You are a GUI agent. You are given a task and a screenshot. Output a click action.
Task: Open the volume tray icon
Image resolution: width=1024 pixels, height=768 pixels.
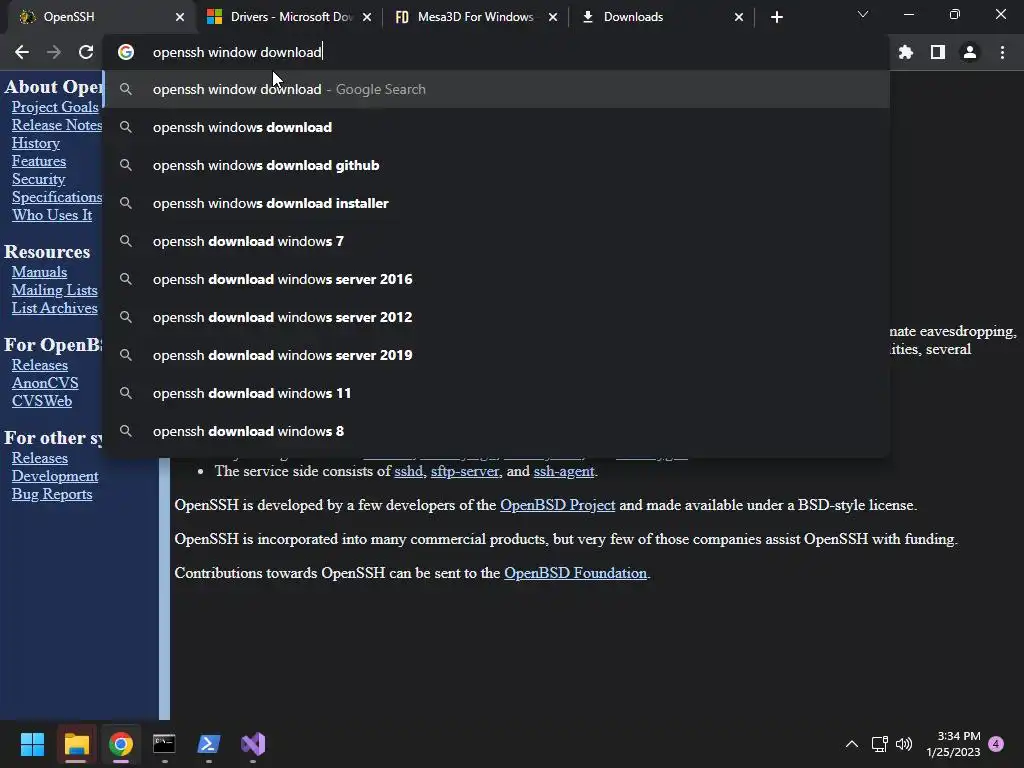(904, 744)
